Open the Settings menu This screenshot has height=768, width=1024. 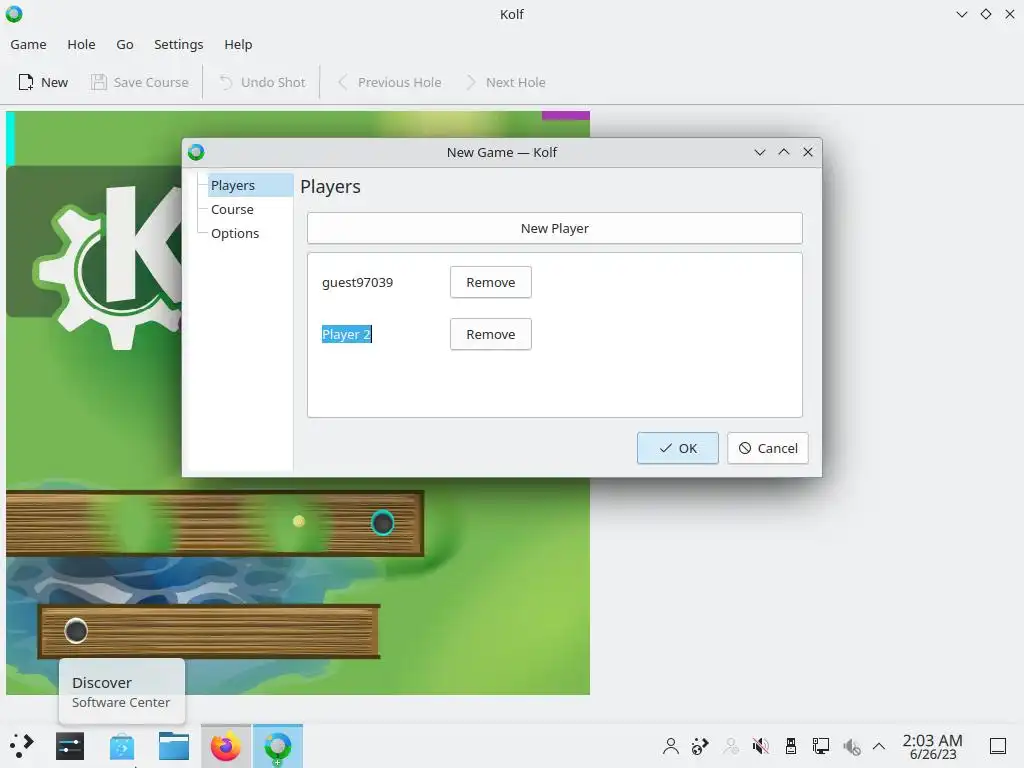pyautogui.click(x=178, y=44)
